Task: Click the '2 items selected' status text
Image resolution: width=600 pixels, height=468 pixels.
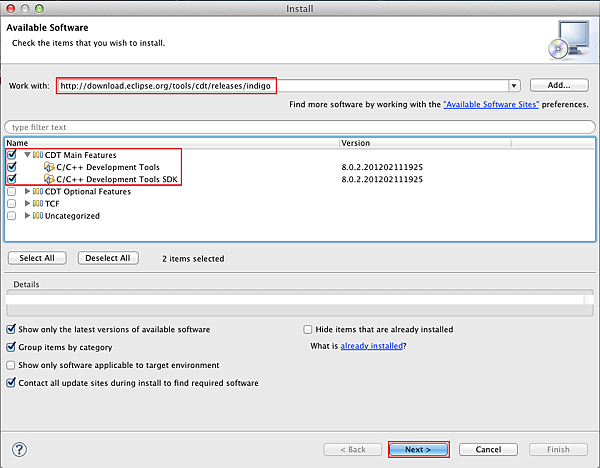Action: pos(193,259)
